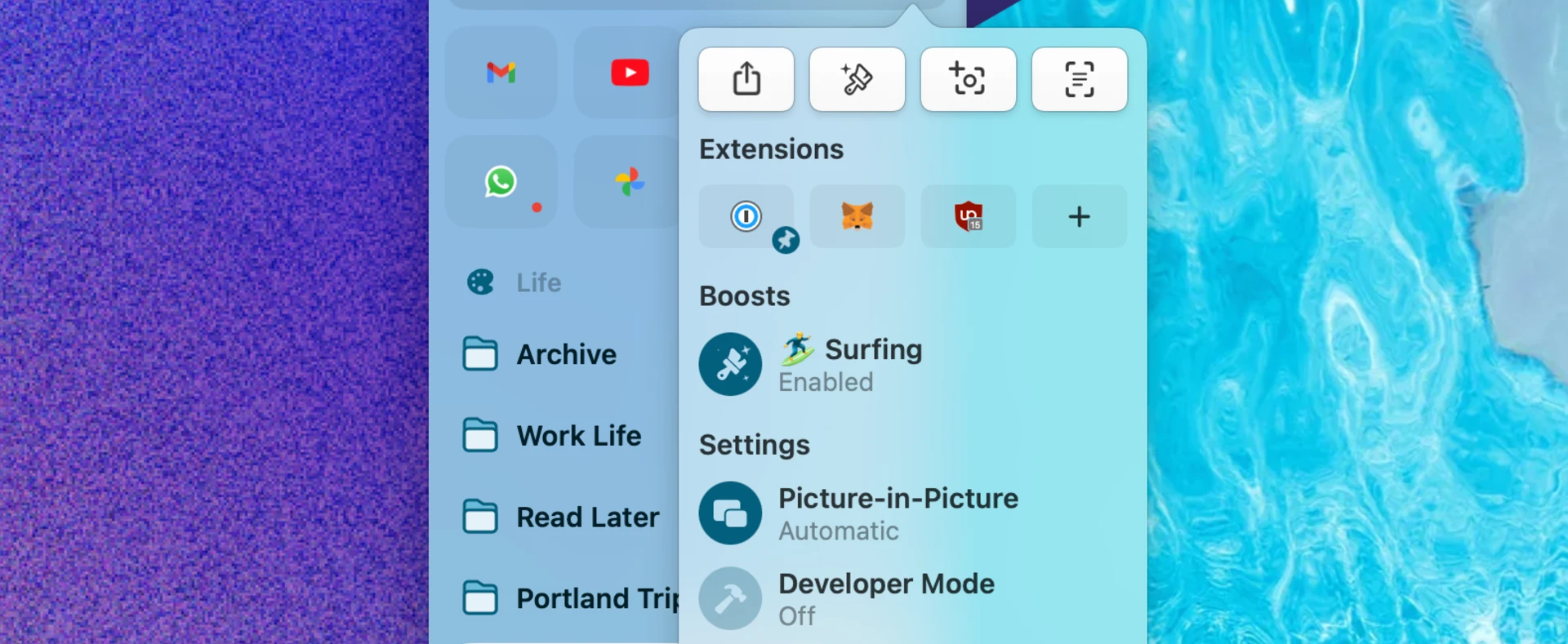This screenshot has width=1568, height=644.
Task: Click the Archive folder icon
Action: tap(480, 354)
